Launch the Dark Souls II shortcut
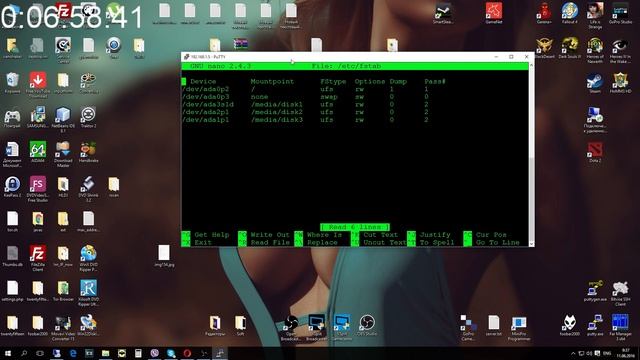Image resolution: width=640 pixels, height=360 pixels. [x=569, y=48]
